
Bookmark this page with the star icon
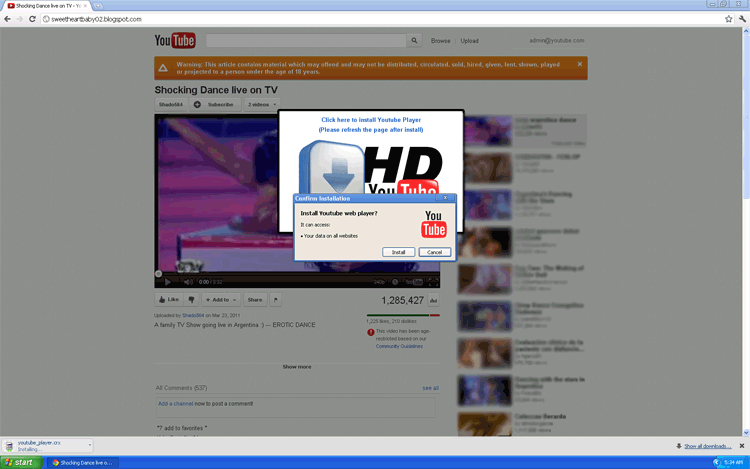tap(729, 19)
